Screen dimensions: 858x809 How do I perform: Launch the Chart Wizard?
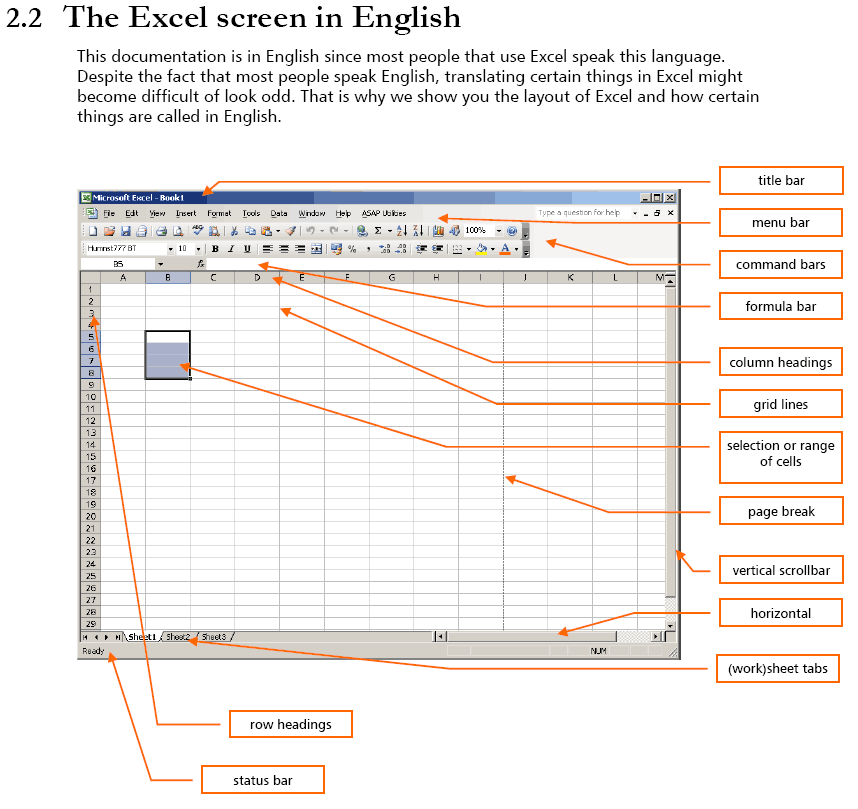[x=438, y=231]
